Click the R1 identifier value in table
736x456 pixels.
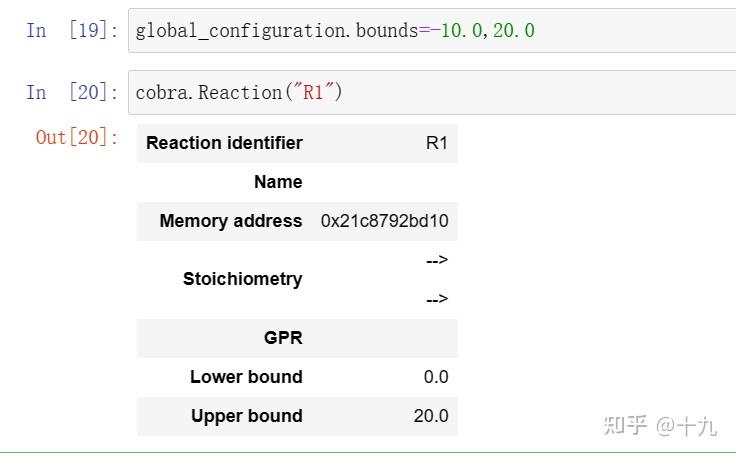tap(436, 143)
